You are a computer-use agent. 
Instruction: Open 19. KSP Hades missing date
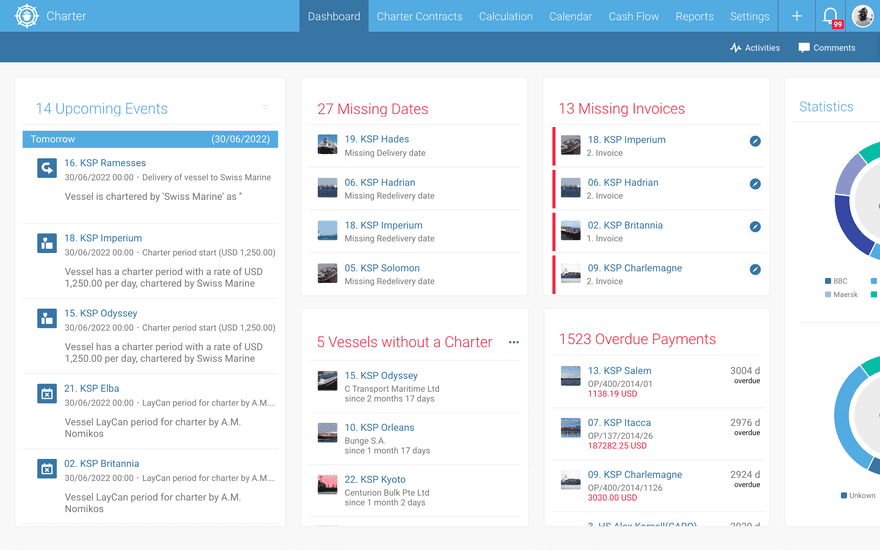[x=377, y=139]
